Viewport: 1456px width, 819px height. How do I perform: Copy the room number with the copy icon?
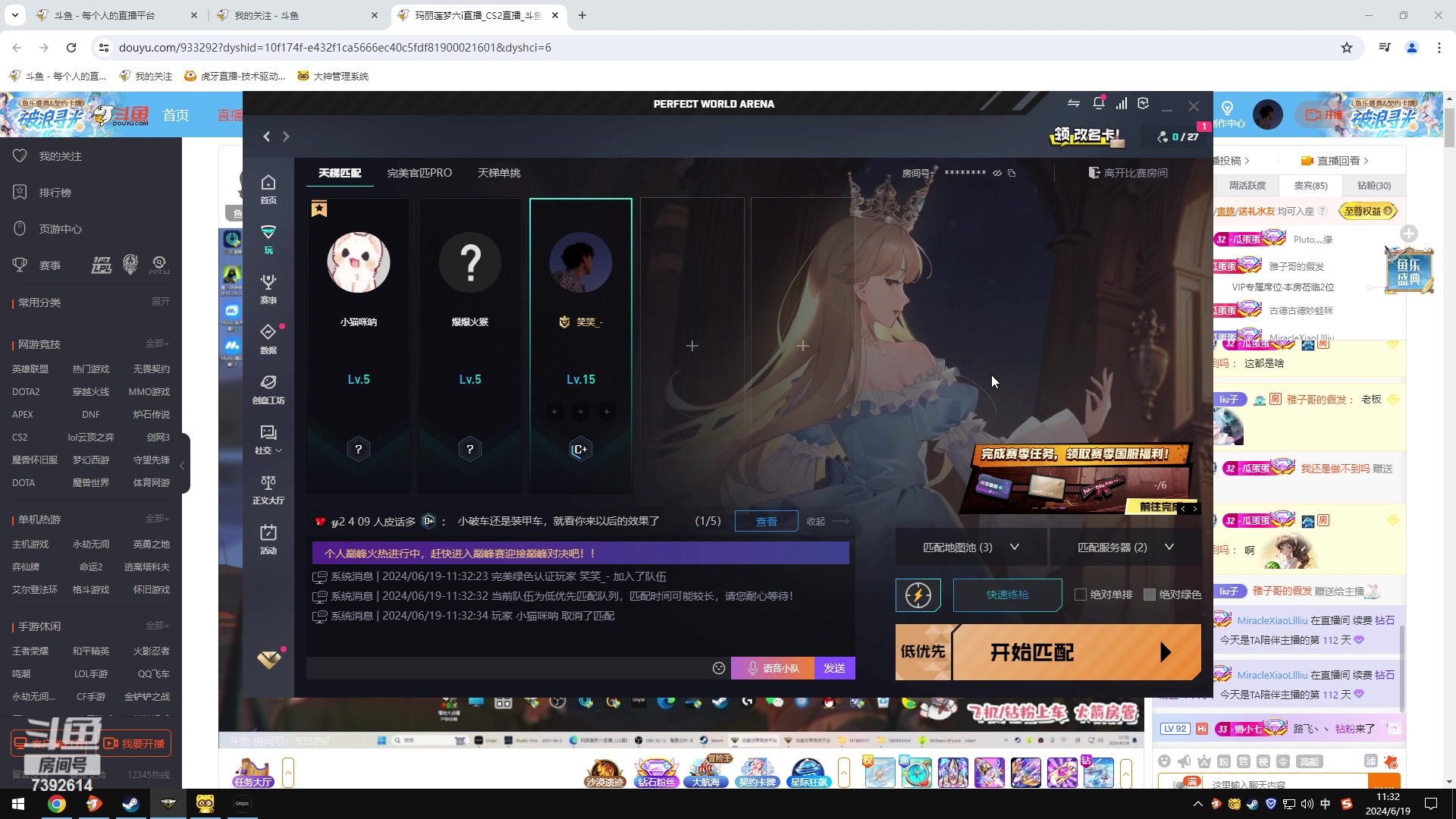(1012, 173)
